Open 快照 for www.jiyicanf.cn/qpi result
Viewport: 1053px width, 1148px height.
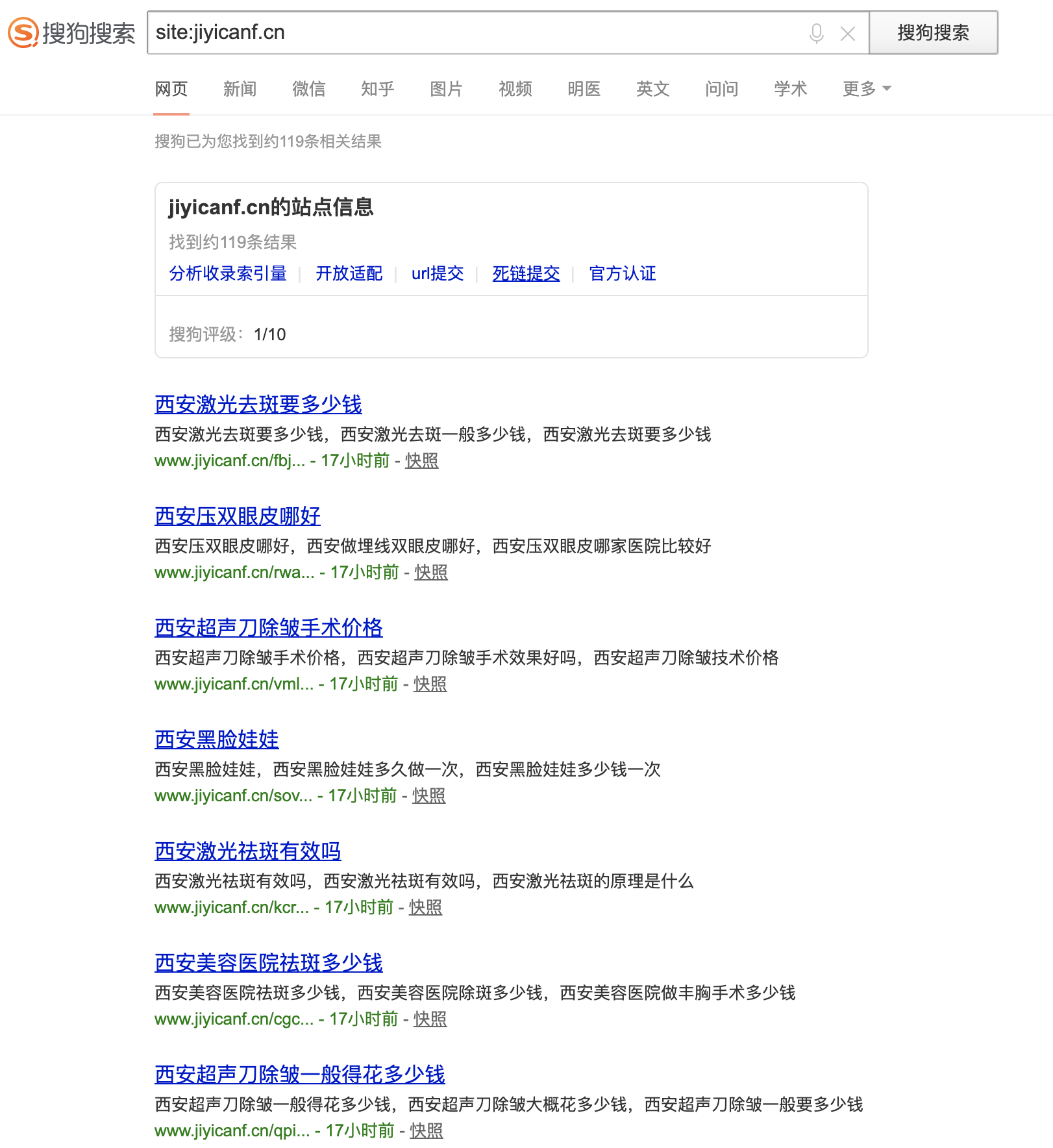coord(427,1130)
